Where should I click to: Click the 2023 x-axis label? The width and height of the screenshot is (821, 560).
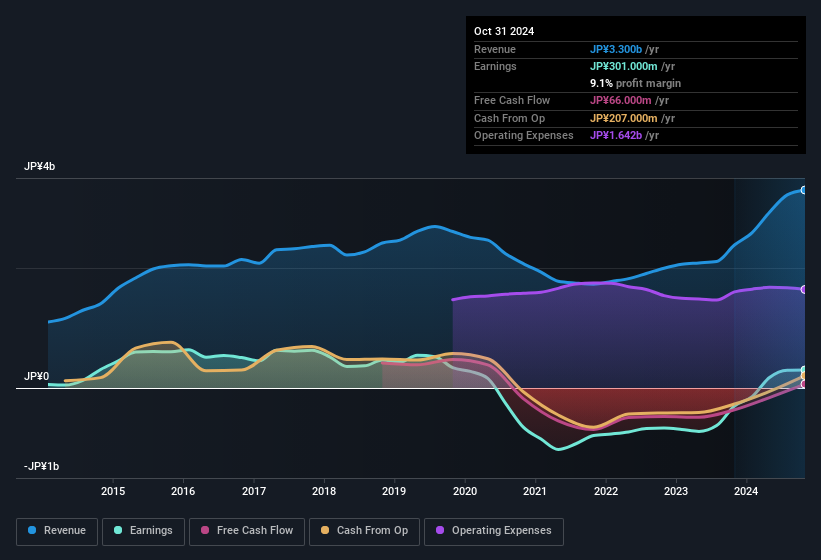(x=675, y=491)
